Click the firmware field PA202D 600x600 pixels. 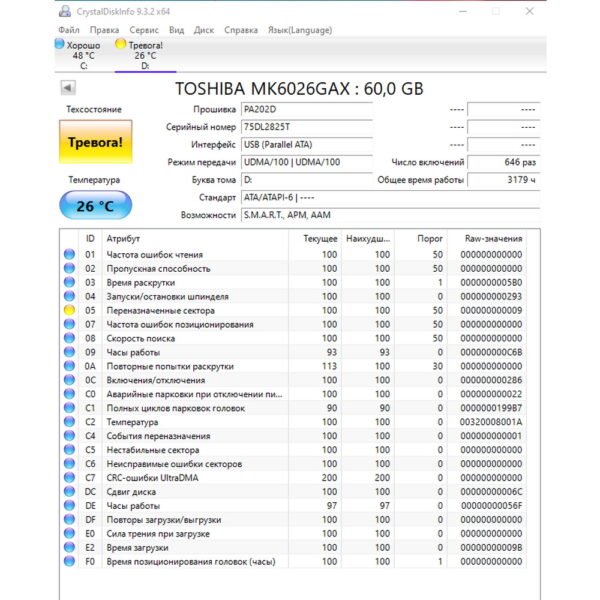coord(307,109)
